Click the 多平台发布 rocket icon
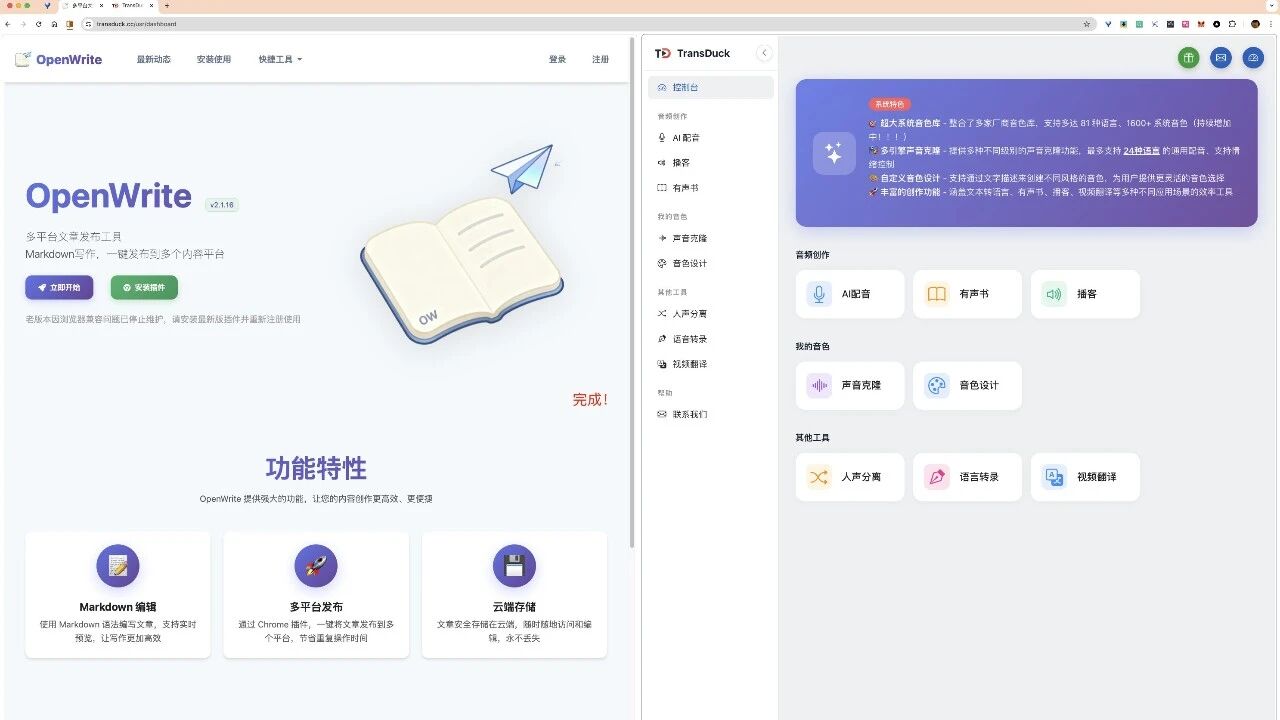The image size is (1280, 720). pos(316,566)
